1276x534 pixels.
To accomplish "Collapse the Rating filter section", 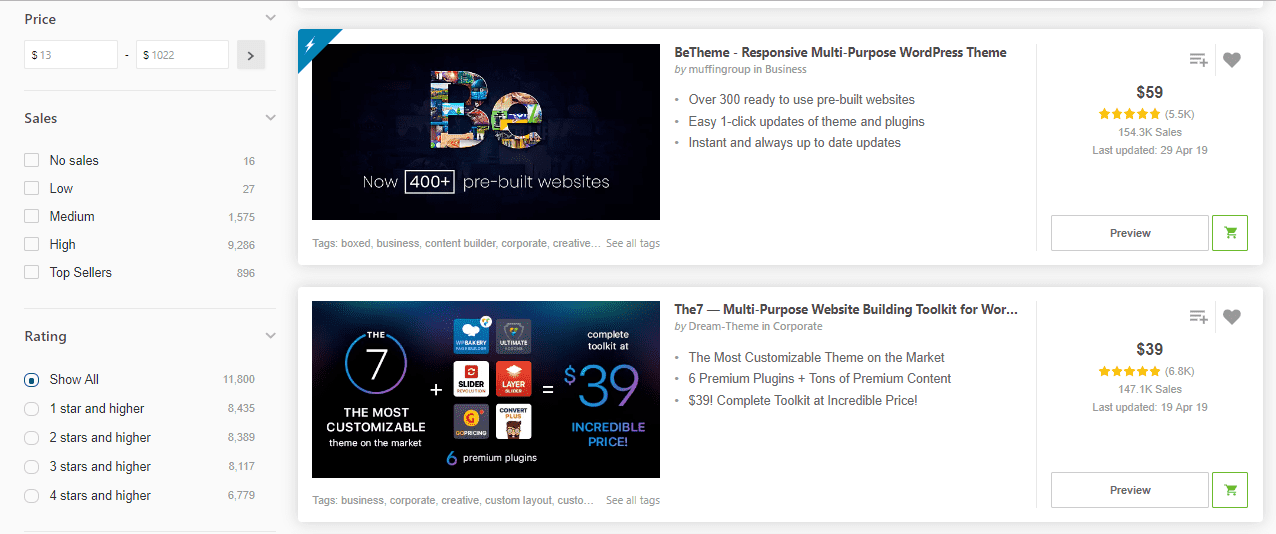I will tap(270, 335).
